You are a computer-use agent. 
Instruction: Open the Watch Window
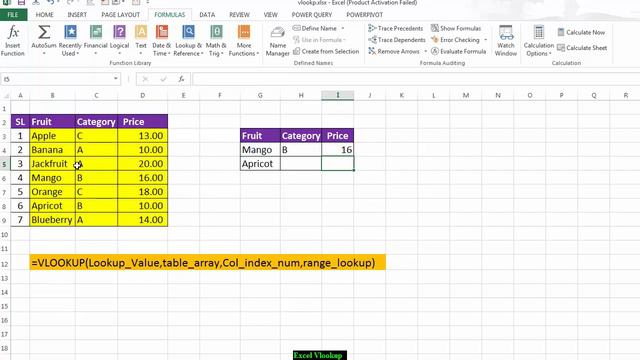coord(506,40)
